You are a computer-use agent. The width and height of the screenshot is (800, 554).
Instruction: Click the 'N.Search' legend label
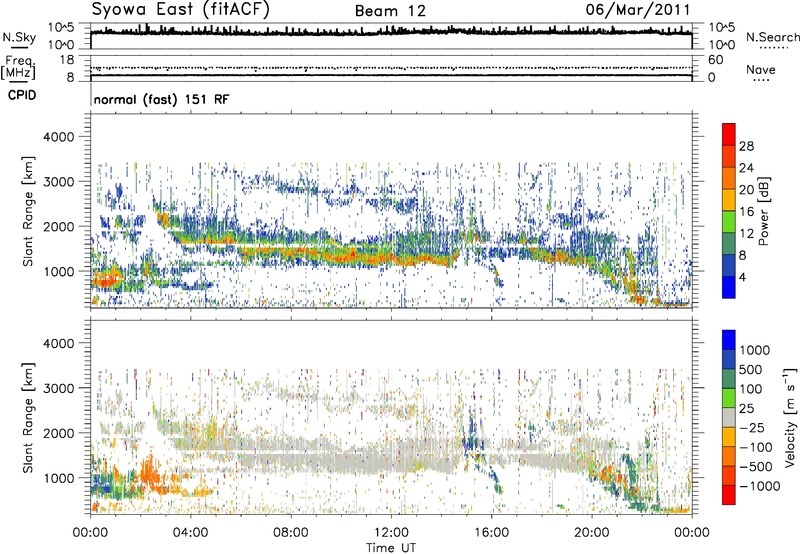(773, 37)
